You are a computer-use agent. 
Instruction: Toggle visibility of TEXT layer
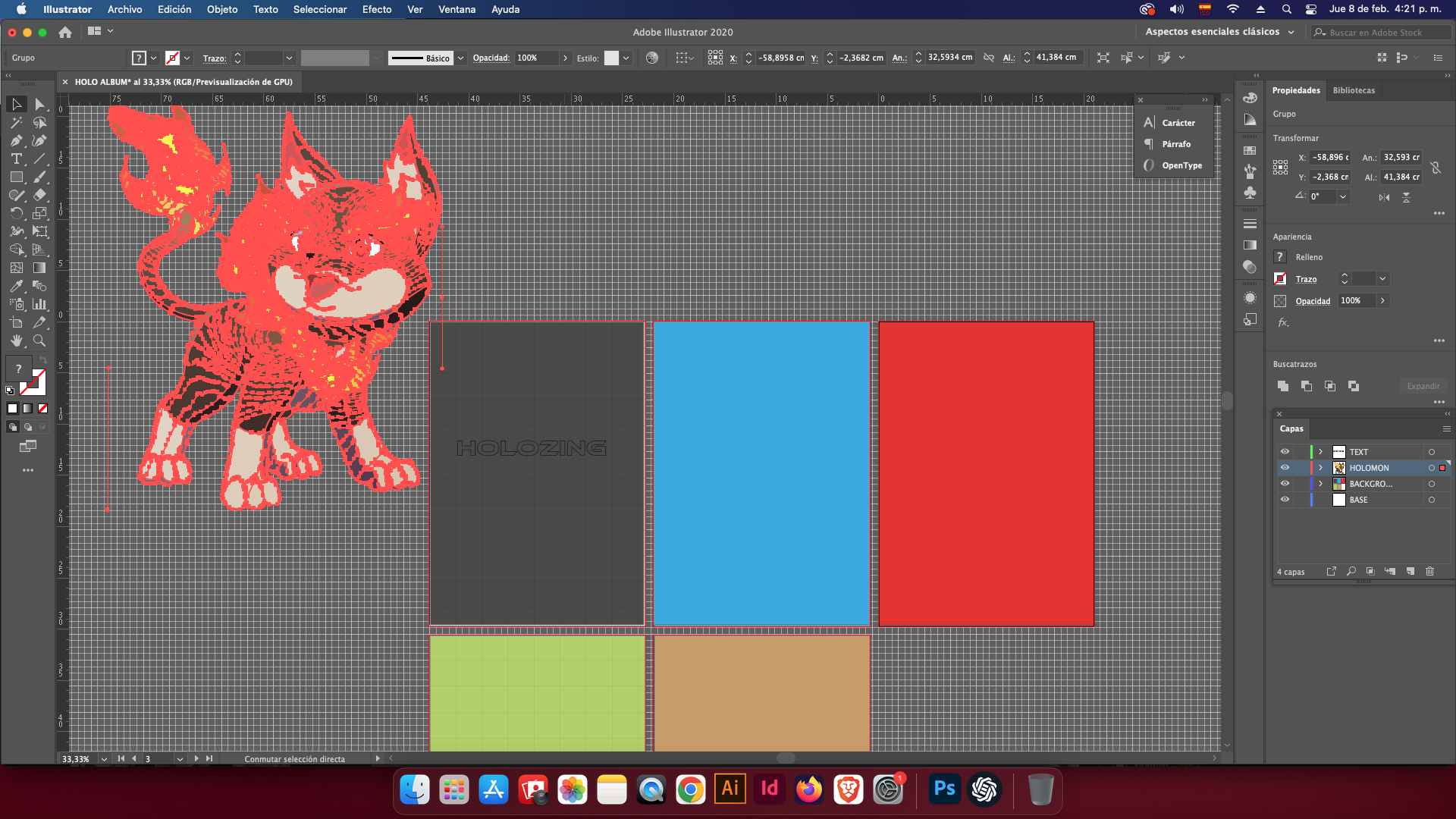click(x=1285, y=452)
